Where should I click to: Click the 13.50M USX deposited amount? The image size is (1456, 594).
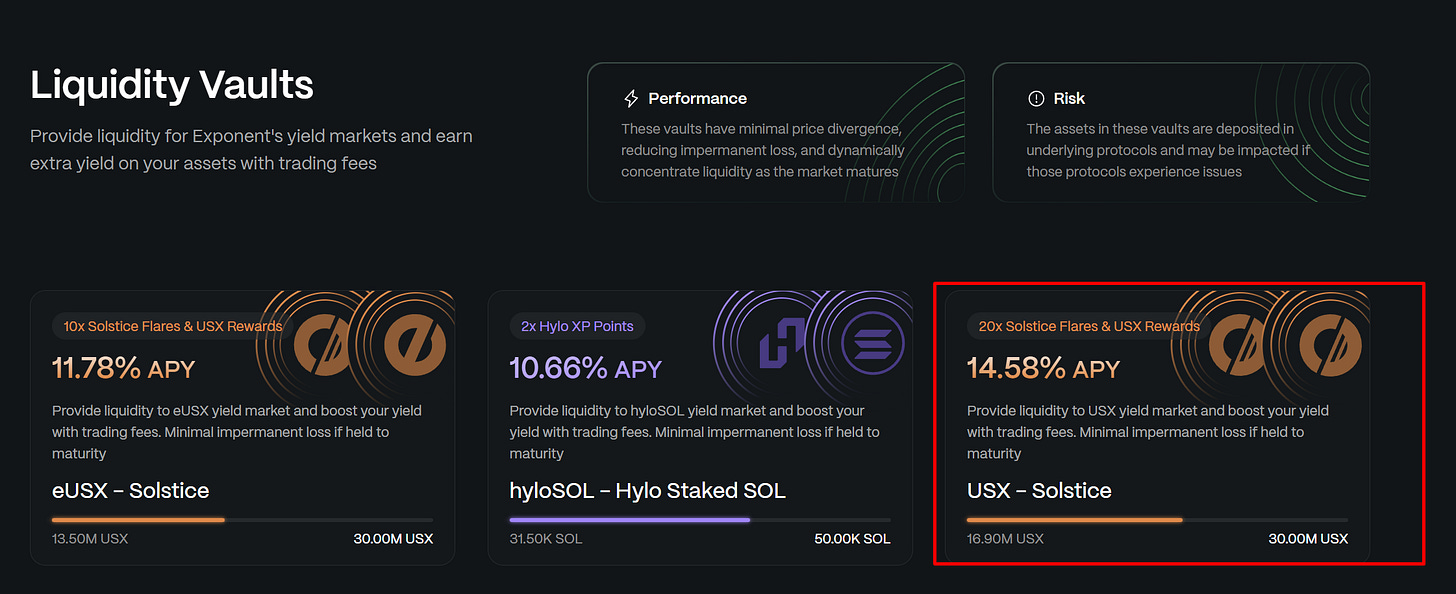(90, 539)
